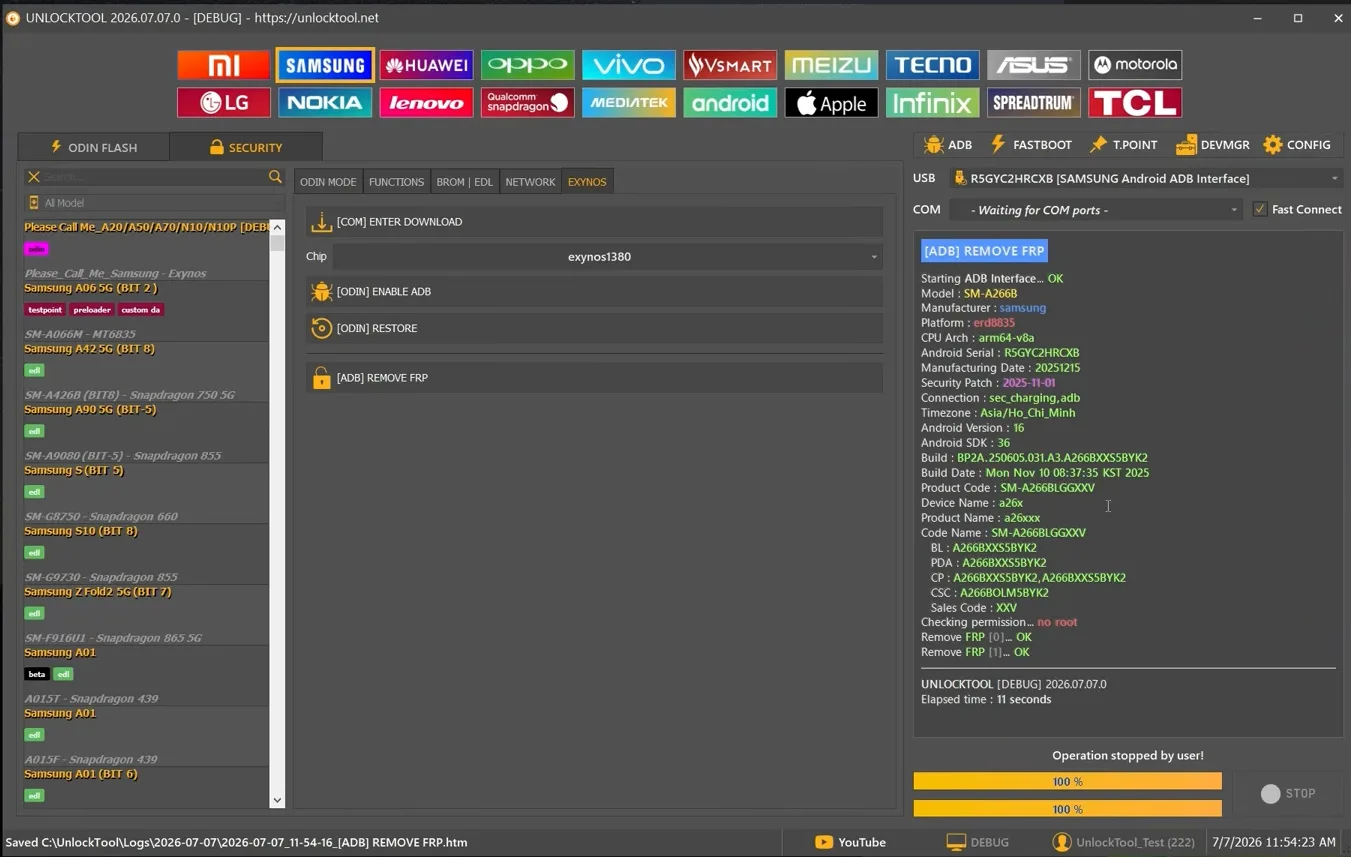Select the MediaTek brand icon
This screenshot has height=857, width=1351.
click(x=629, y=102)
